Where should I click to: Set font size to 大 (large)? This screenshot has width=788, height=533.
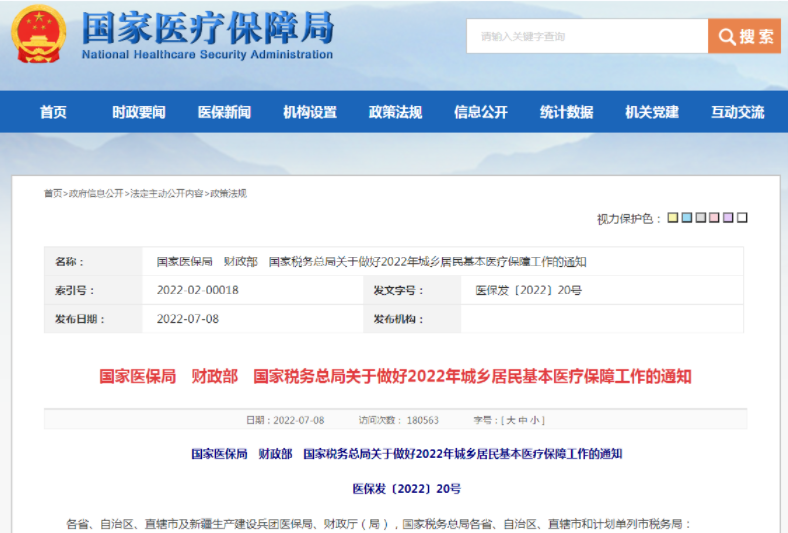[x=510, y=421]
